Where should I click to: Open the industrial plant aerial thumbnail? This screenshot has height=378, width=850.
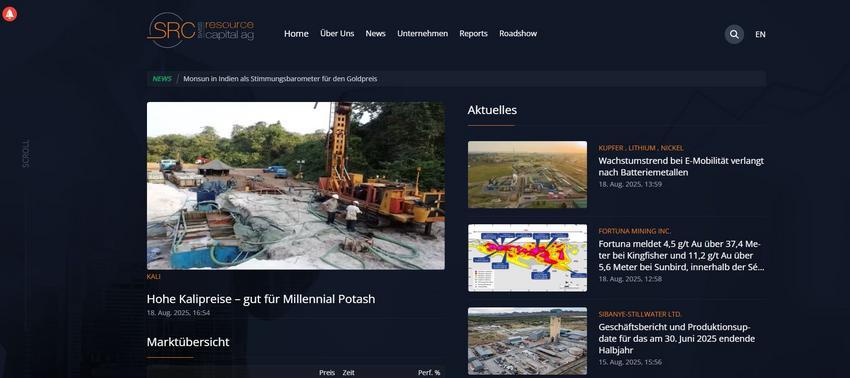tap(527, 175)
